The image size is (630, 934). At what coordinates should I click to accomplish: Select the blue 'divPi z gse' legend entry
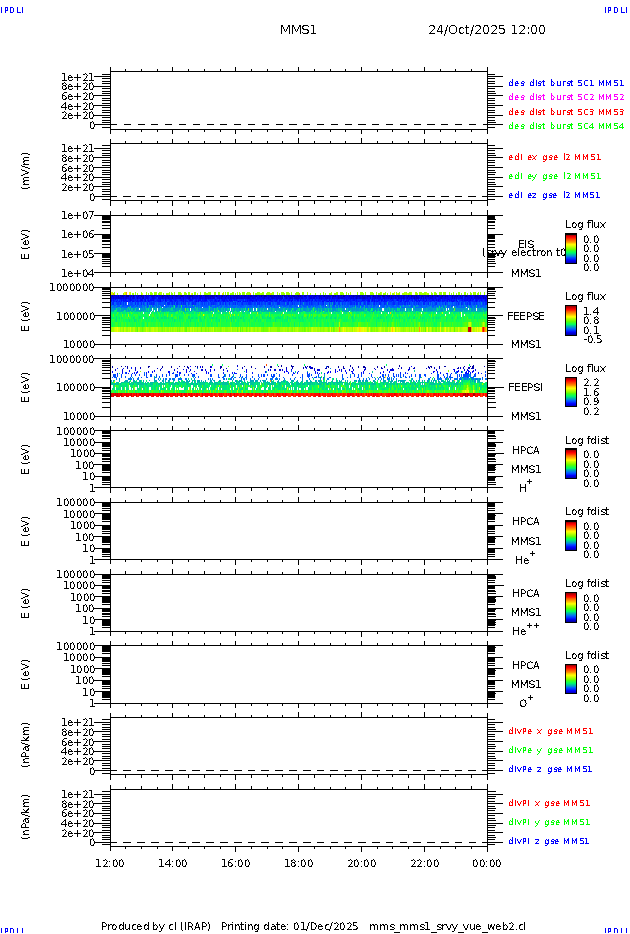tap(549, 841)
